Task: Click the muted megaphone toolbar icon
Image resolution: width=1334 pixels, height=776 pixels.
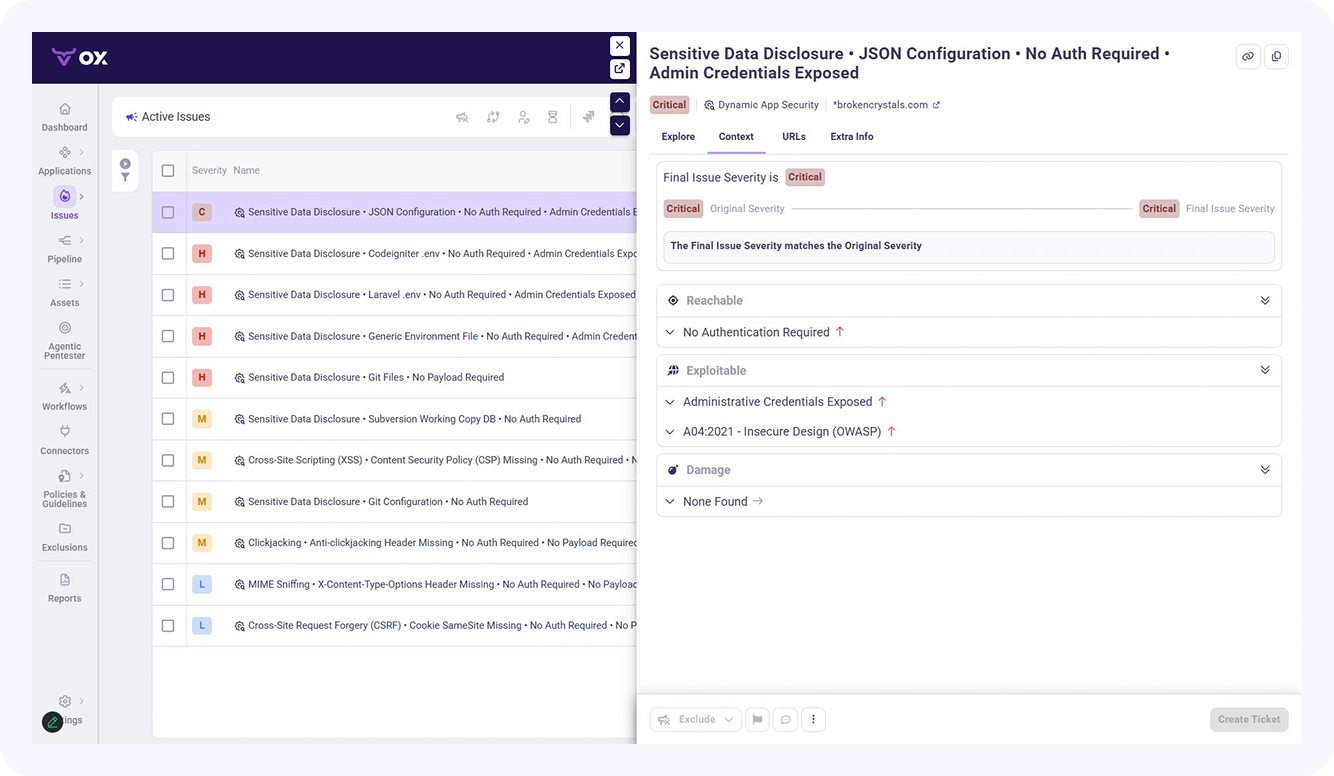Action: (462, 117)
